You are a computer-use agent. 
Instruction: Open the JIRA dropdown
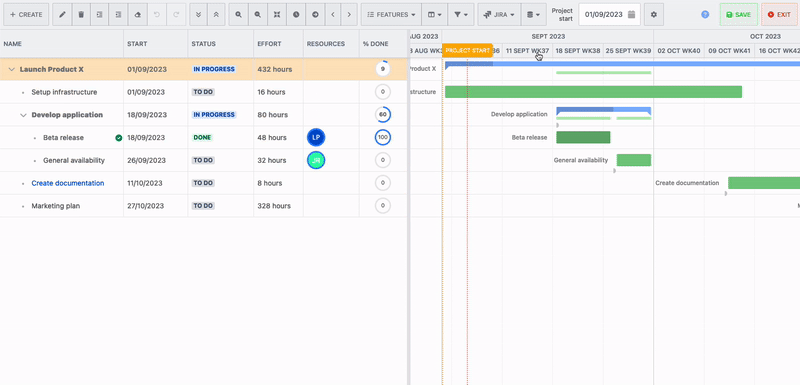499,15
